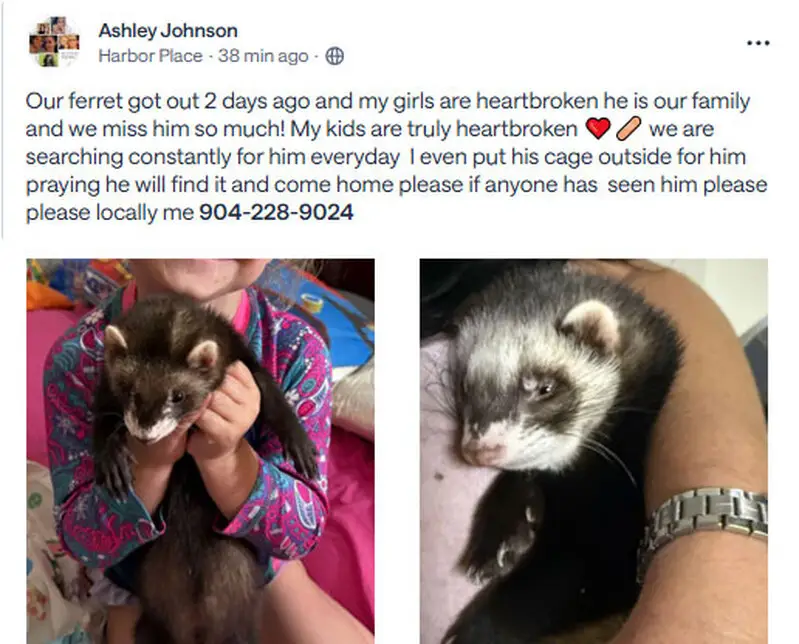Screen dimensions: 799x644
Task: Click the ferret's white ear in right photo
Action: [593, 325]
